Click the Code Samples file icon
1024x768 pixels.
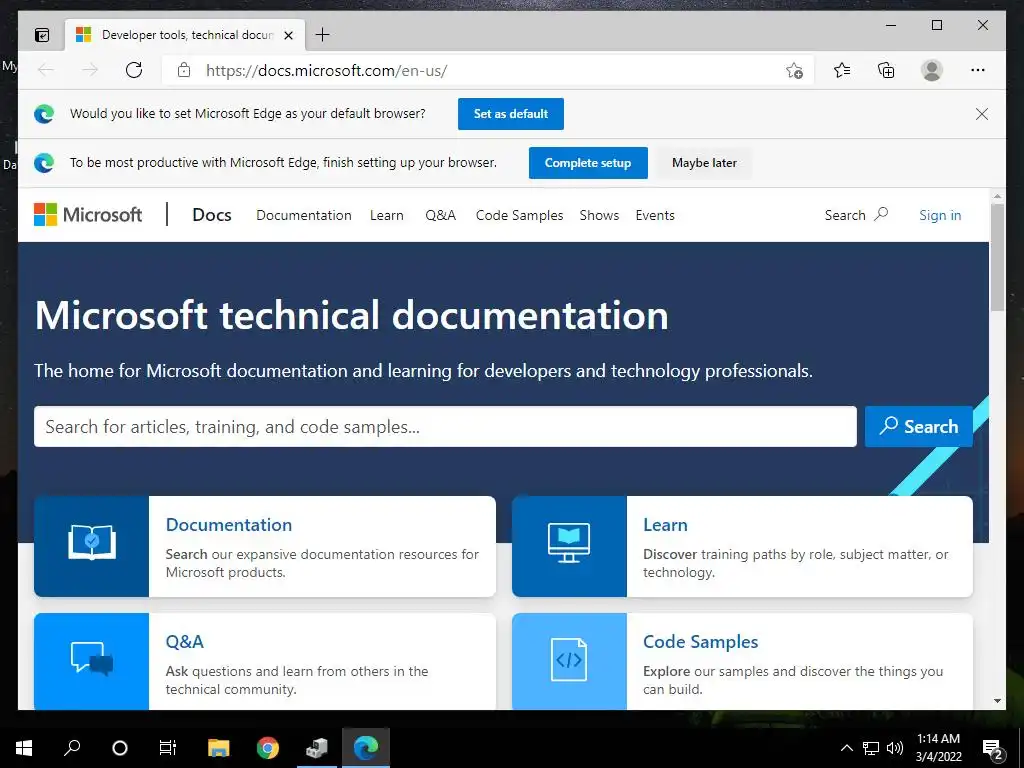[x=569, y=660]
